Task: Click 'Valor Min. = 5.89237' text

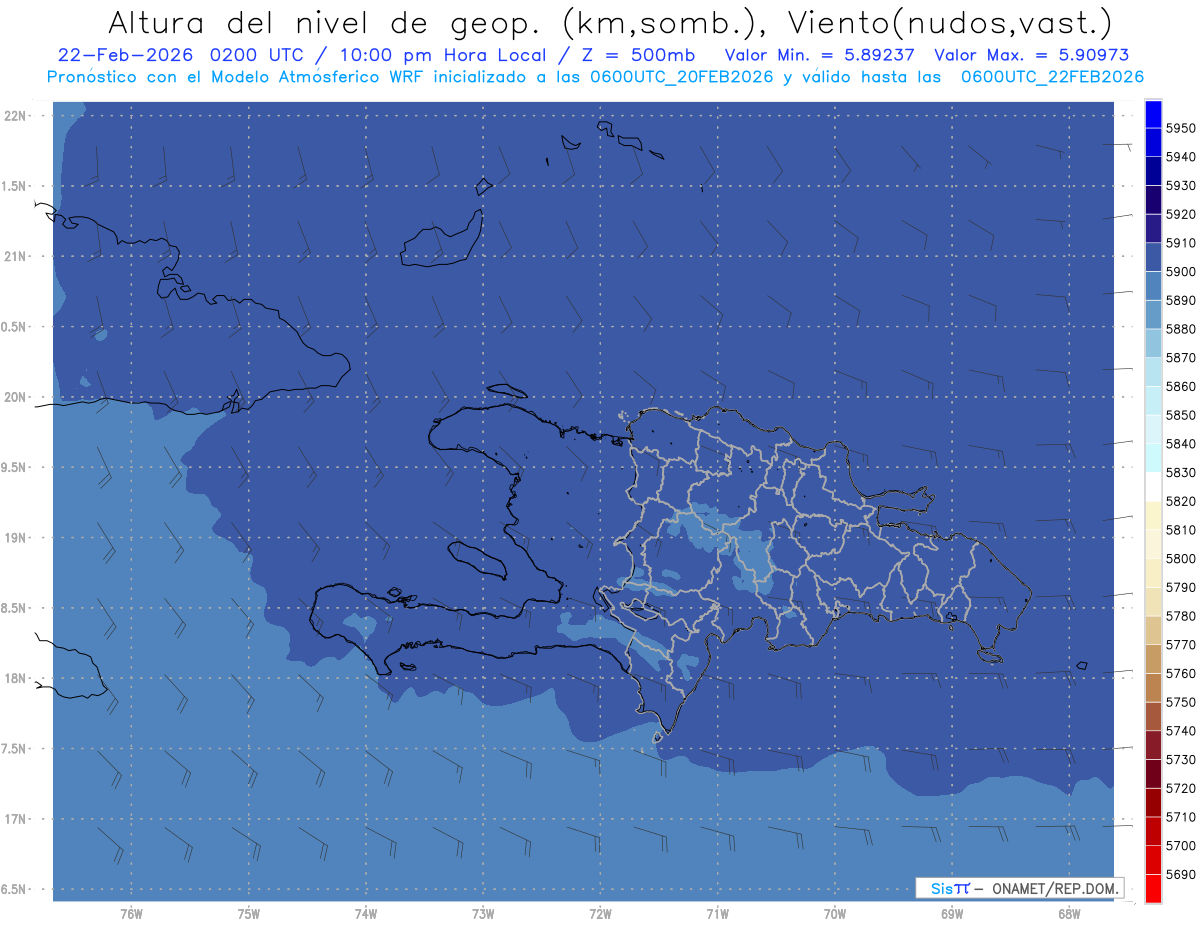Action: coord(821,55)
